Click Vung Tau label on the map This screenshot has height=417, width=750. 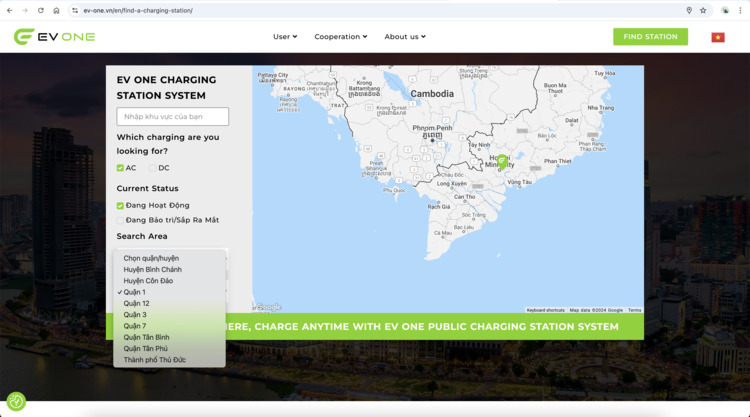(519, 182)
